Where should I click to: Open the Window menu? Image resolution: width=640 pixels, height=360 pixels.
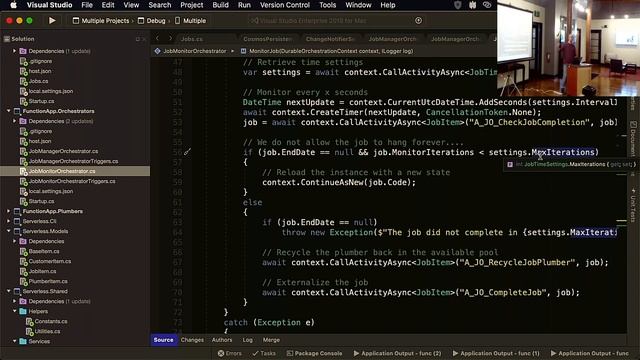coord(358,5)
